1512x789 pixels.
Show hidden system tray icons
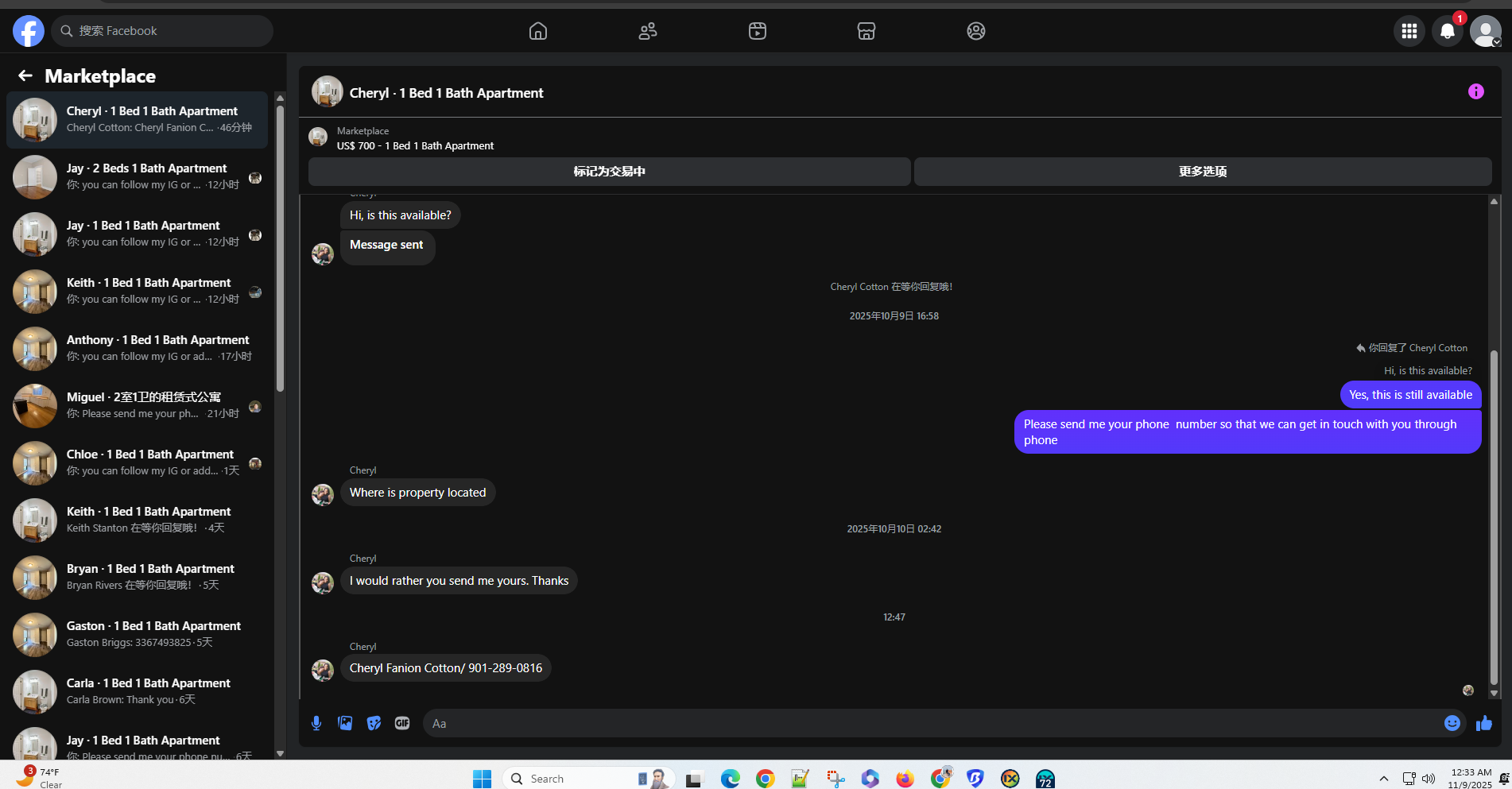tap(1384, 779)
